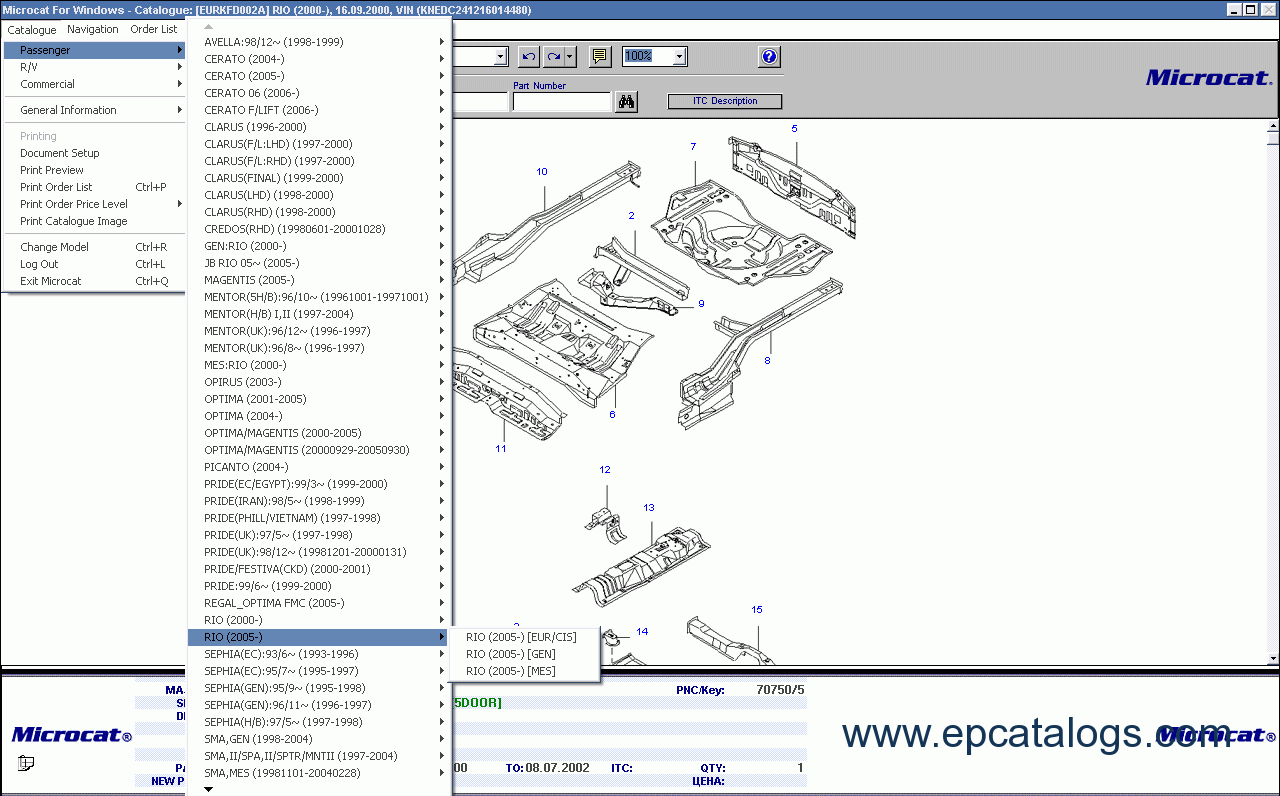The image size is (1280, 796).
Task: Click submenu arrow beside SEPHIA(H/B):97/5~
Action: point(442,722)
